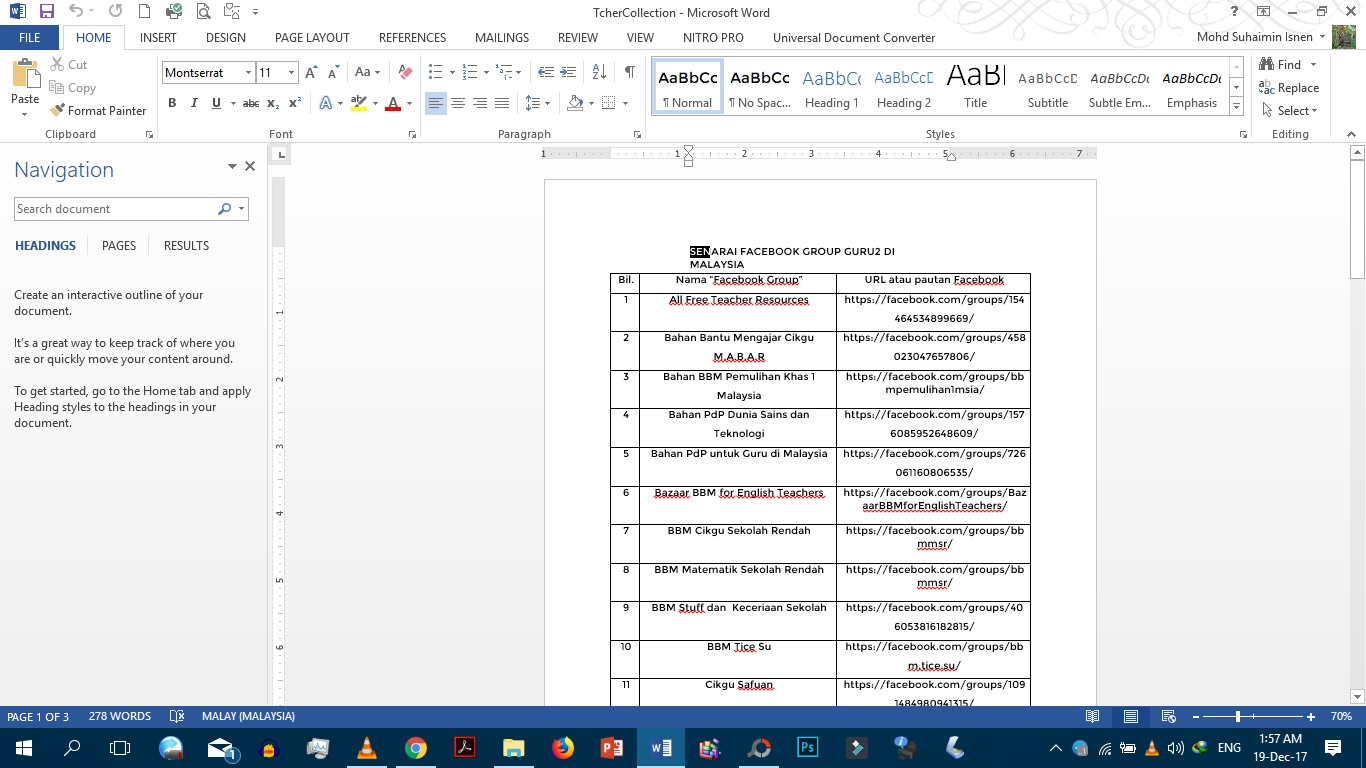Open the Font dialog launcher
The width and height of the screenshot is (1366, 768).
point(412,134)
